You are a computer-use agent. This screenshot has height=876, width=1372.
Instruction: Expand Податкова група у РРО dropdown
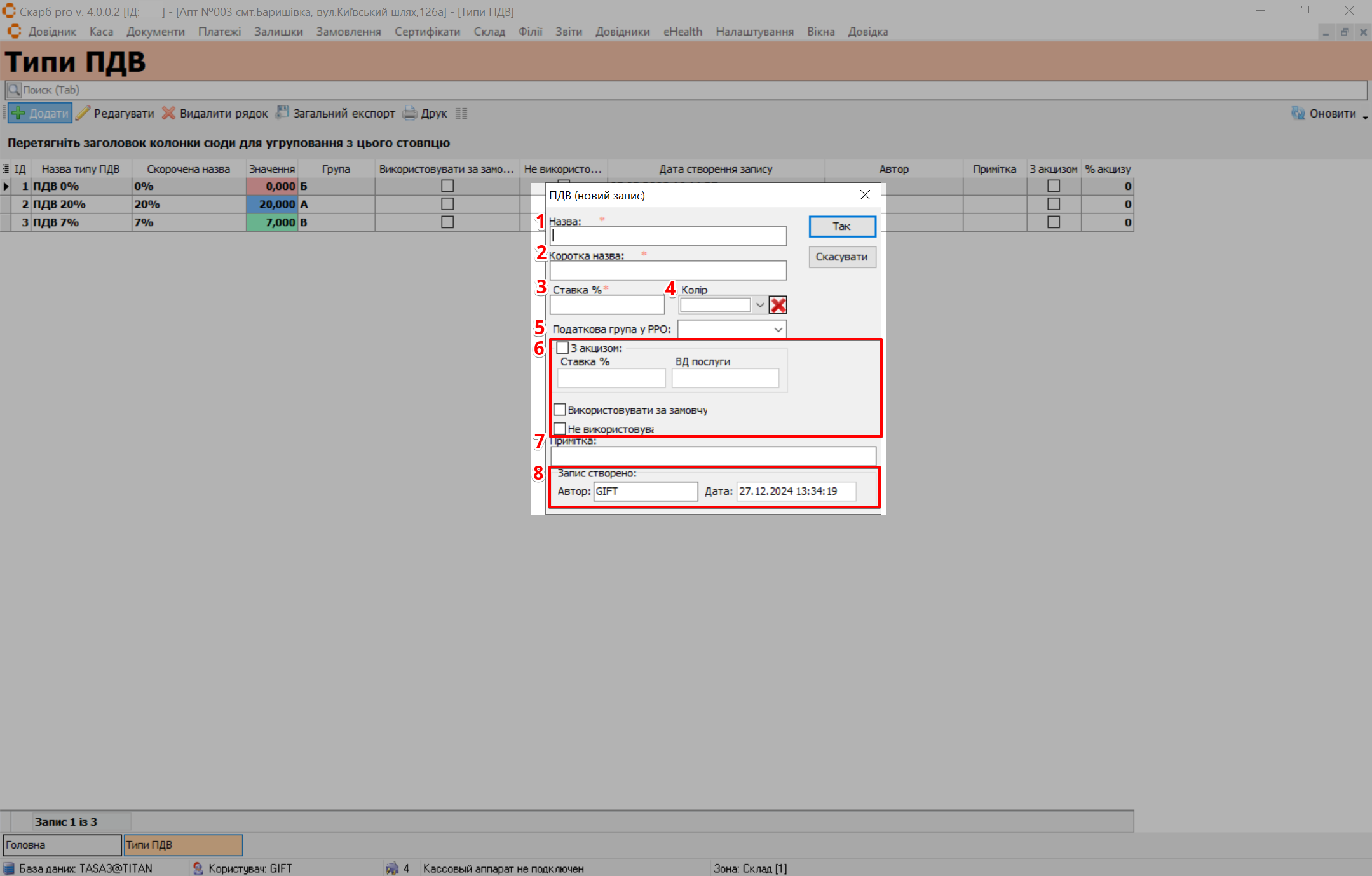pos(778,330)
